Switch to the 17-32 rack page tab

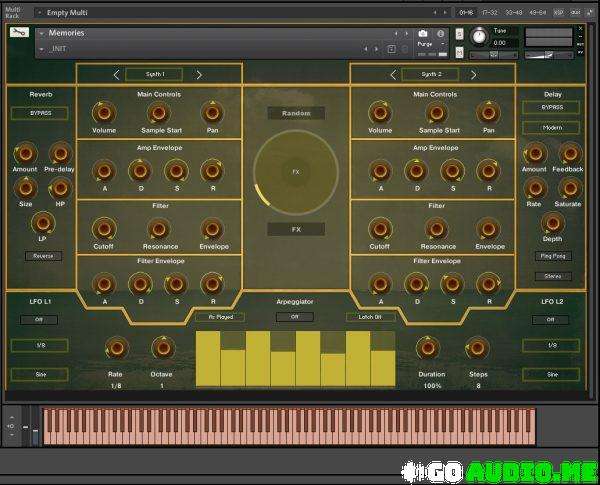(x=489, y=13)
